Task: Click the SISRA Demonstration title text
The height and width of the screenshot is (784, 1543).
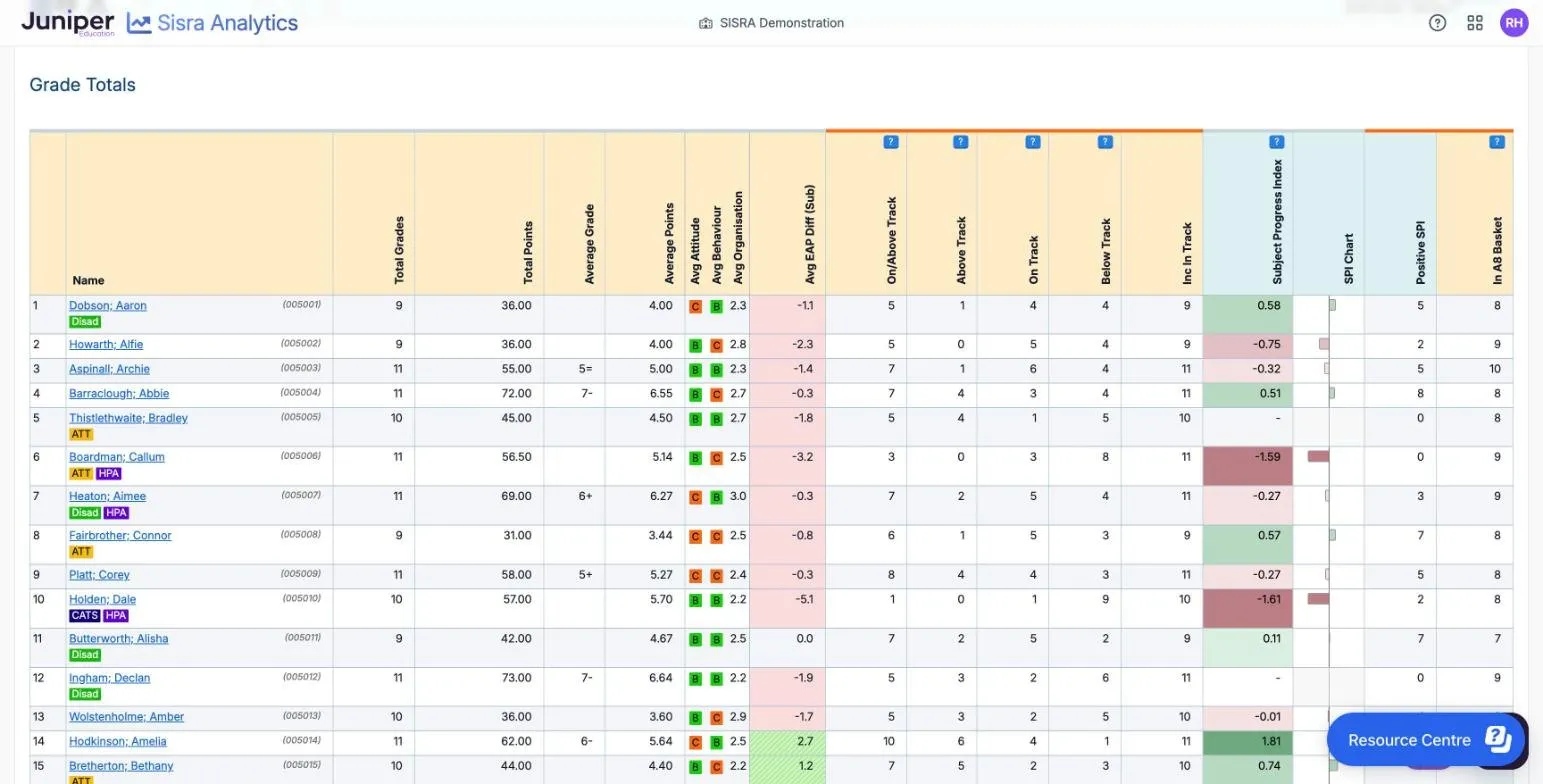Action: [x=781, y=23]
